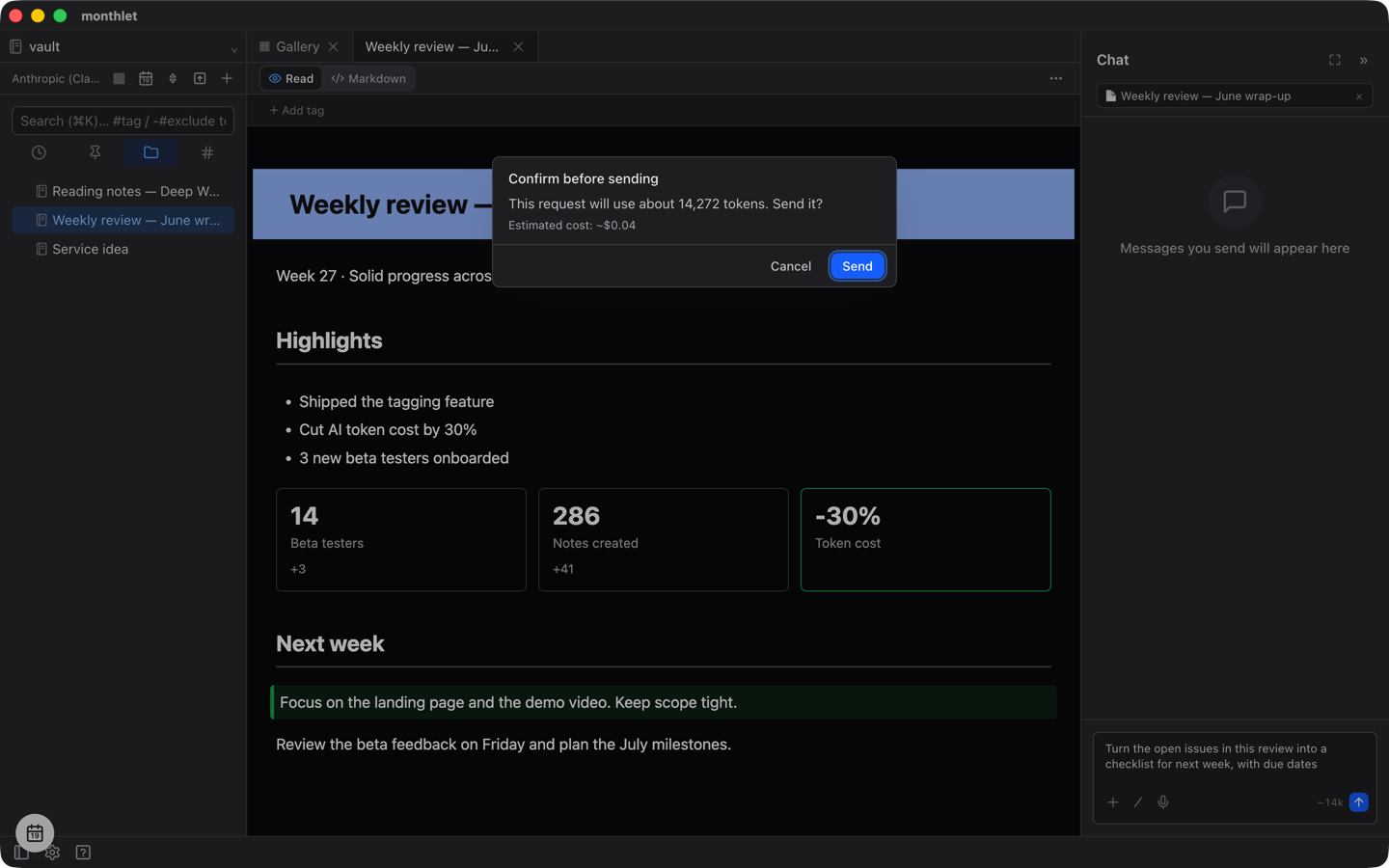Start voice input with microphone icon
The height and width of the screenshot is (868, 1389).
[x=1163, y=802]
